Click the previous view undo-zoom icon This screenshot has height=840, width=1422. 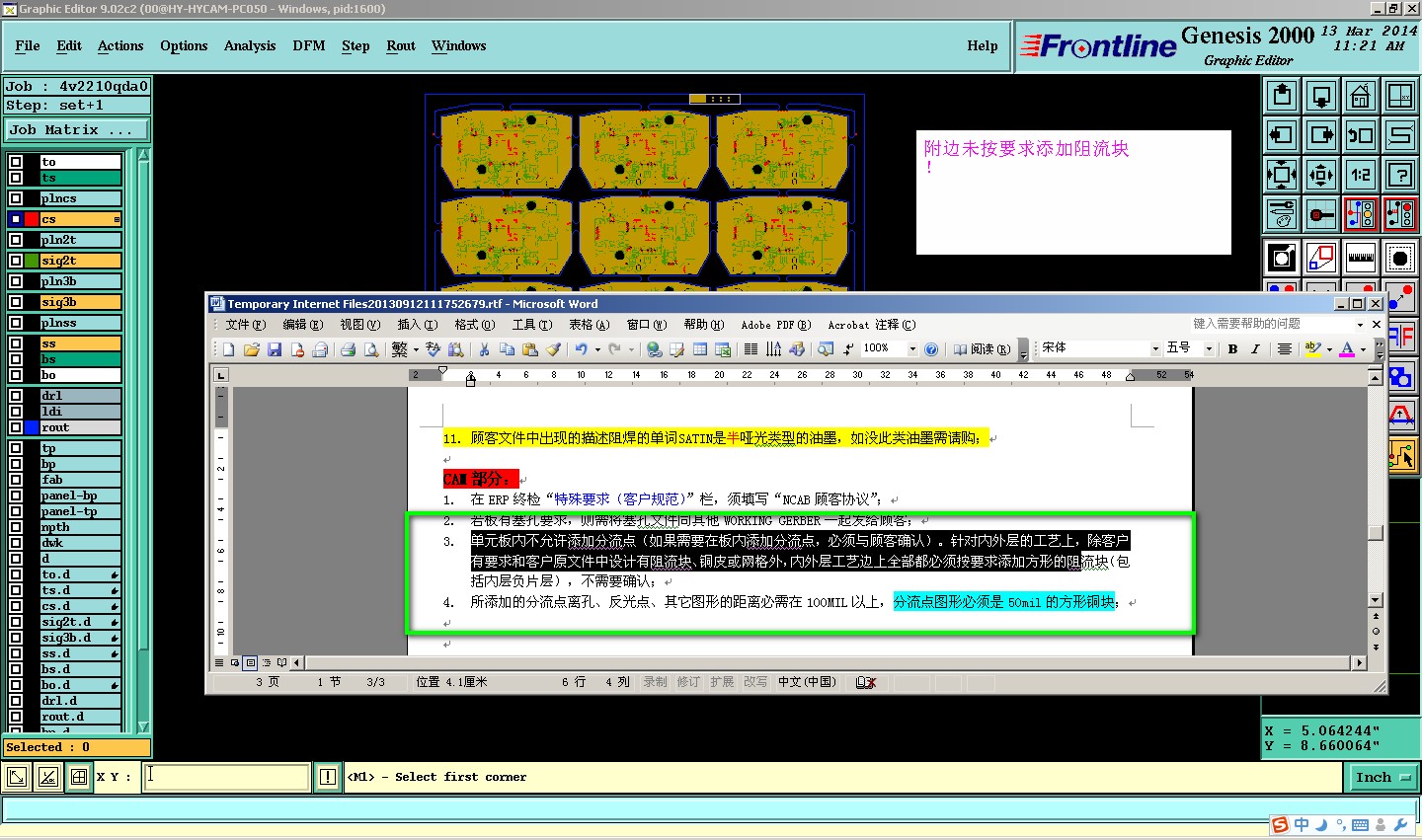click(x=1361, y=135)
